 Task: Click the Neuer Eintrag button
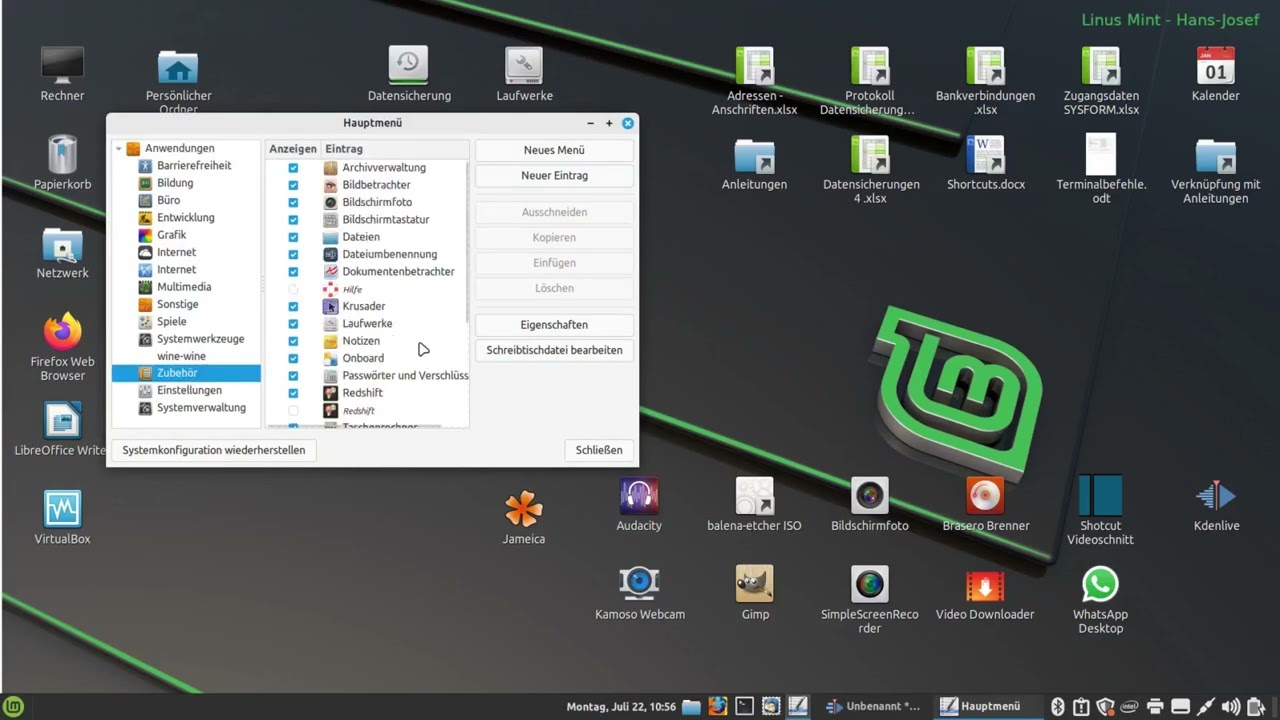tap(554, 175)
